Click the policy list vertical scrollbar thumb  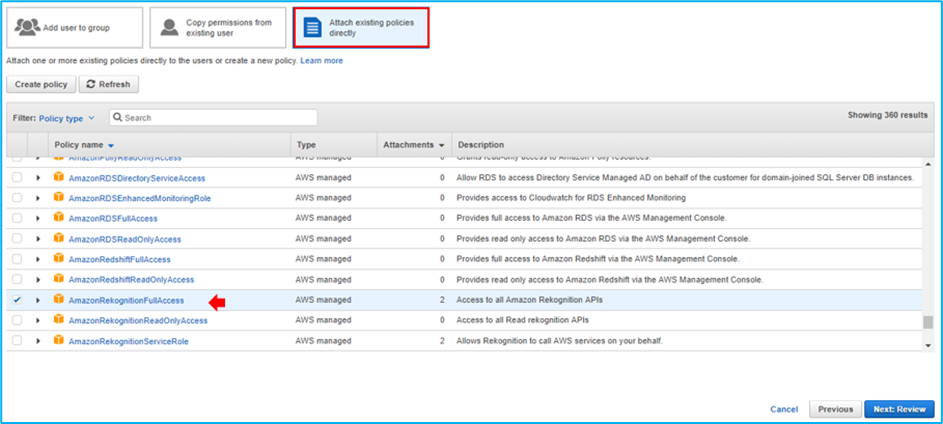coord(927,322)
